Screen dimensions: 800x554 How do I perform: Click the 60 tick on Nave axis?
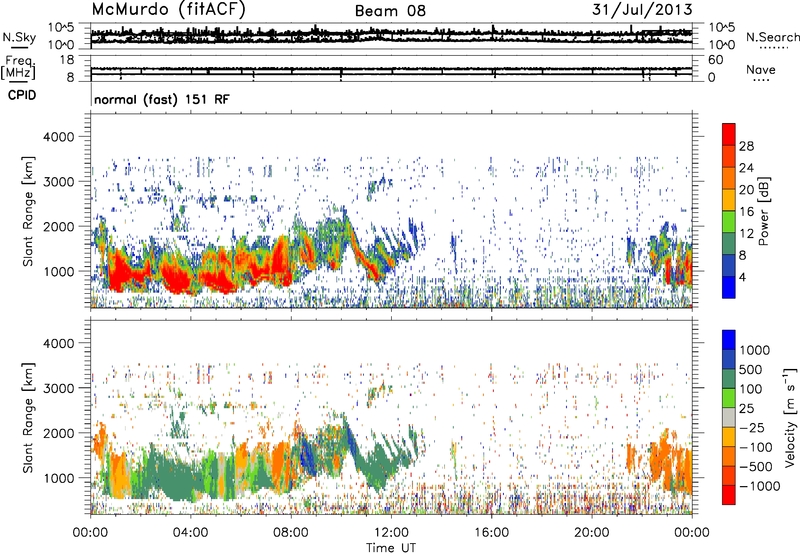tap(716, 60)
